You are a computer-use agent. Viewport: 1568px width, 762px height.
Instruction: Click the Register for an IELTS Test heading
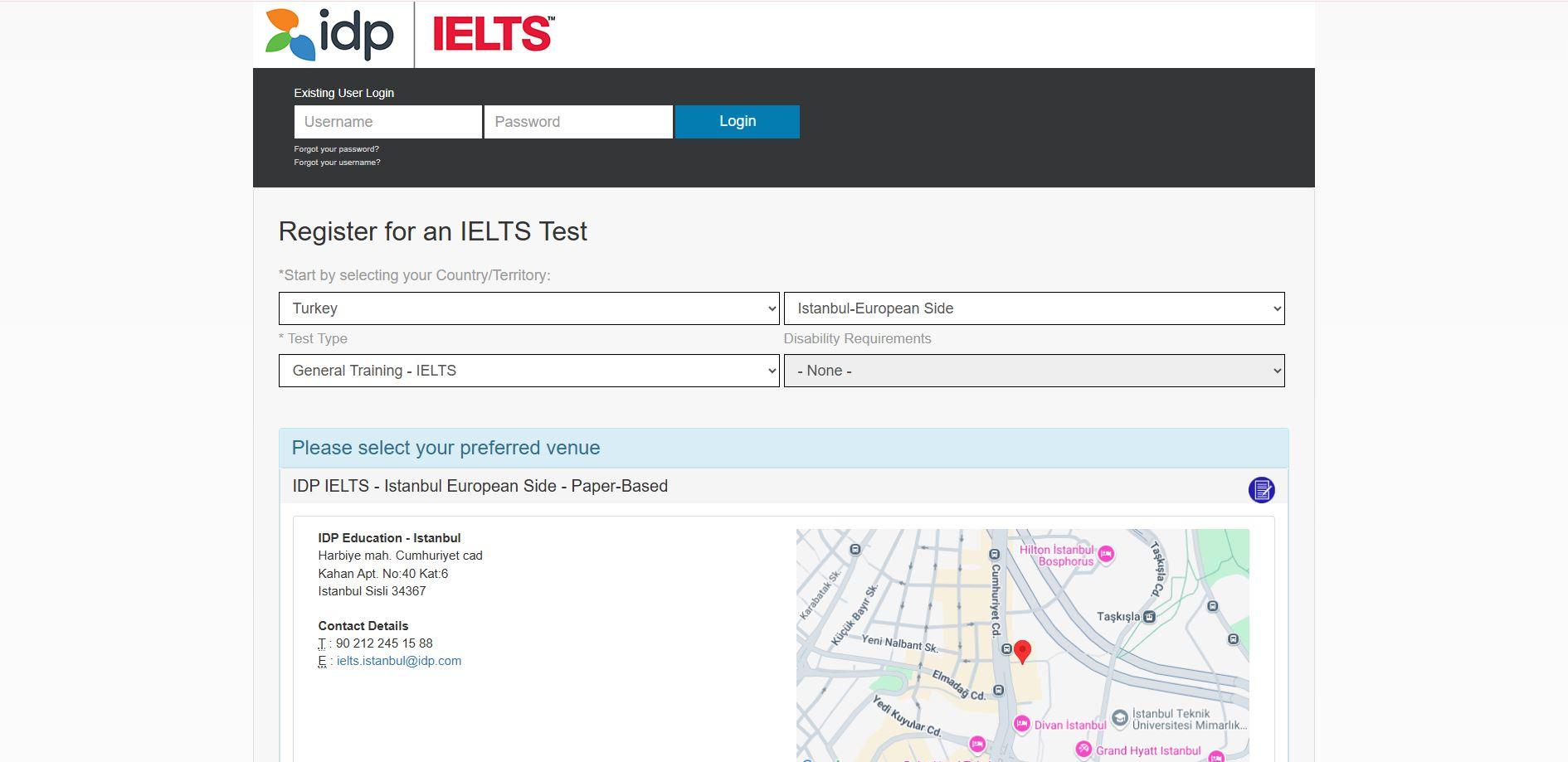433,231
